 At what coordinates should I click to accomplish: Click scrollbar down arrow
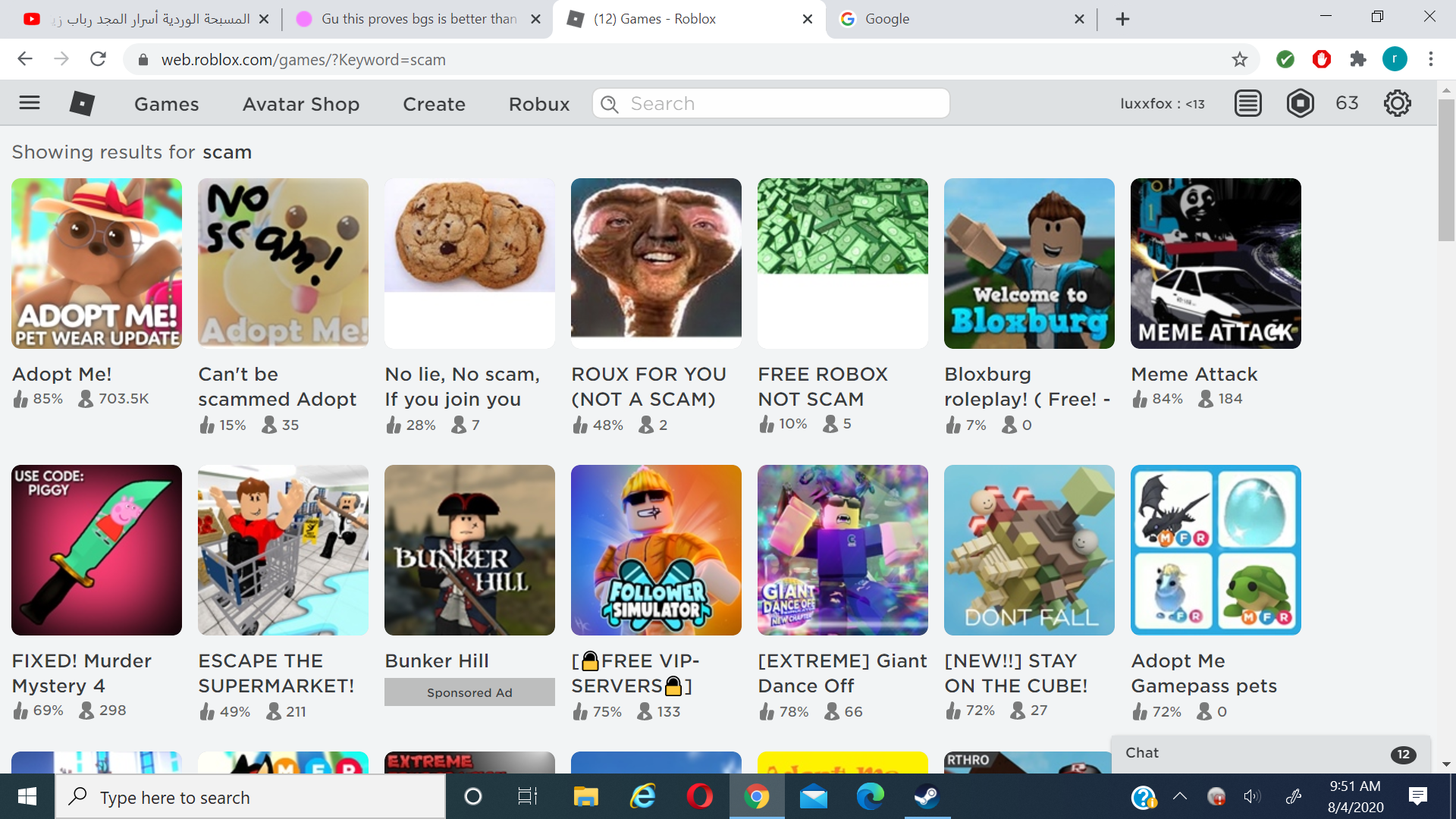coord(1446,764)
